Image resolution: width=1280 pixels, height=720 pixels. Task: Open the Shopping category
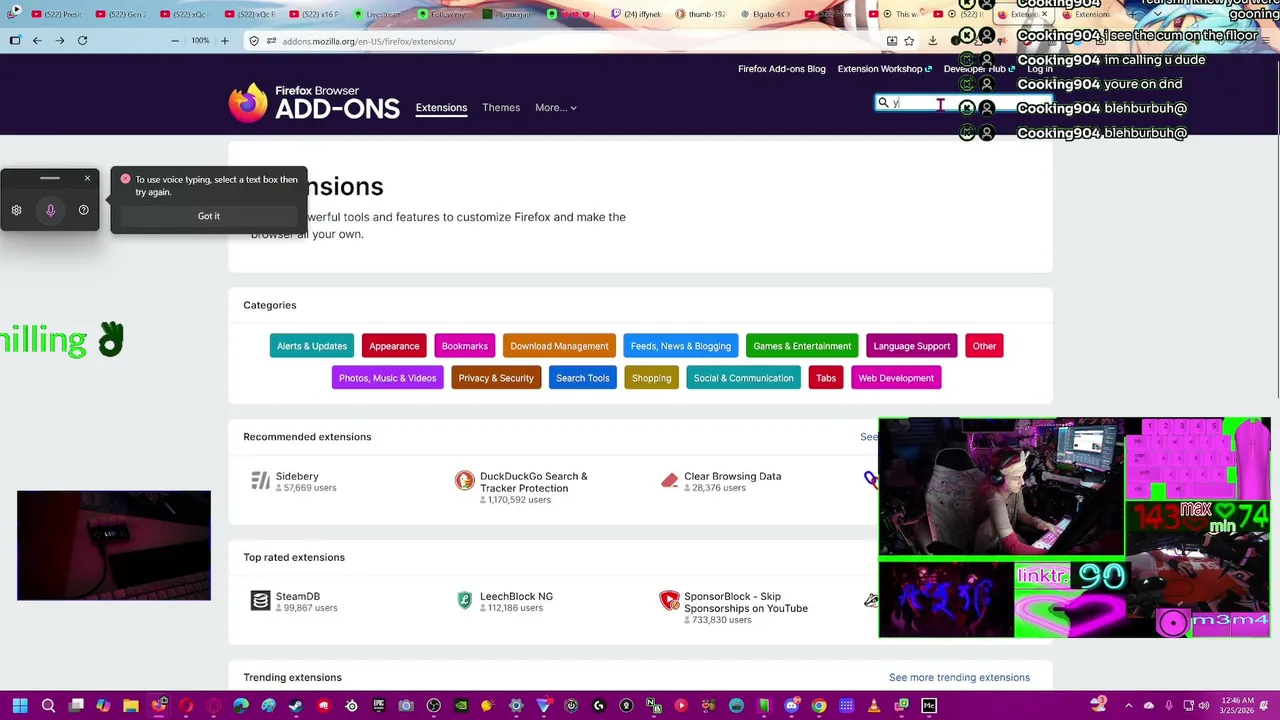(651, 378)
